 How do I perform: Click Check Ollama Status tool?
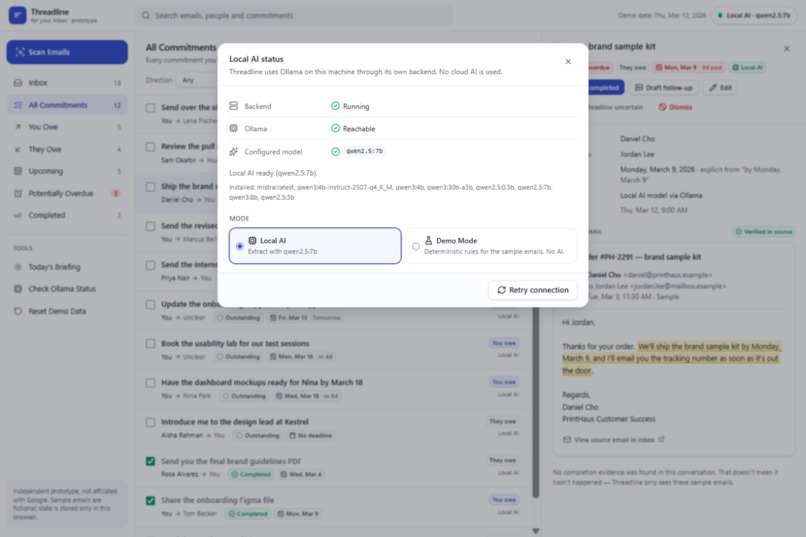point(67,289)
